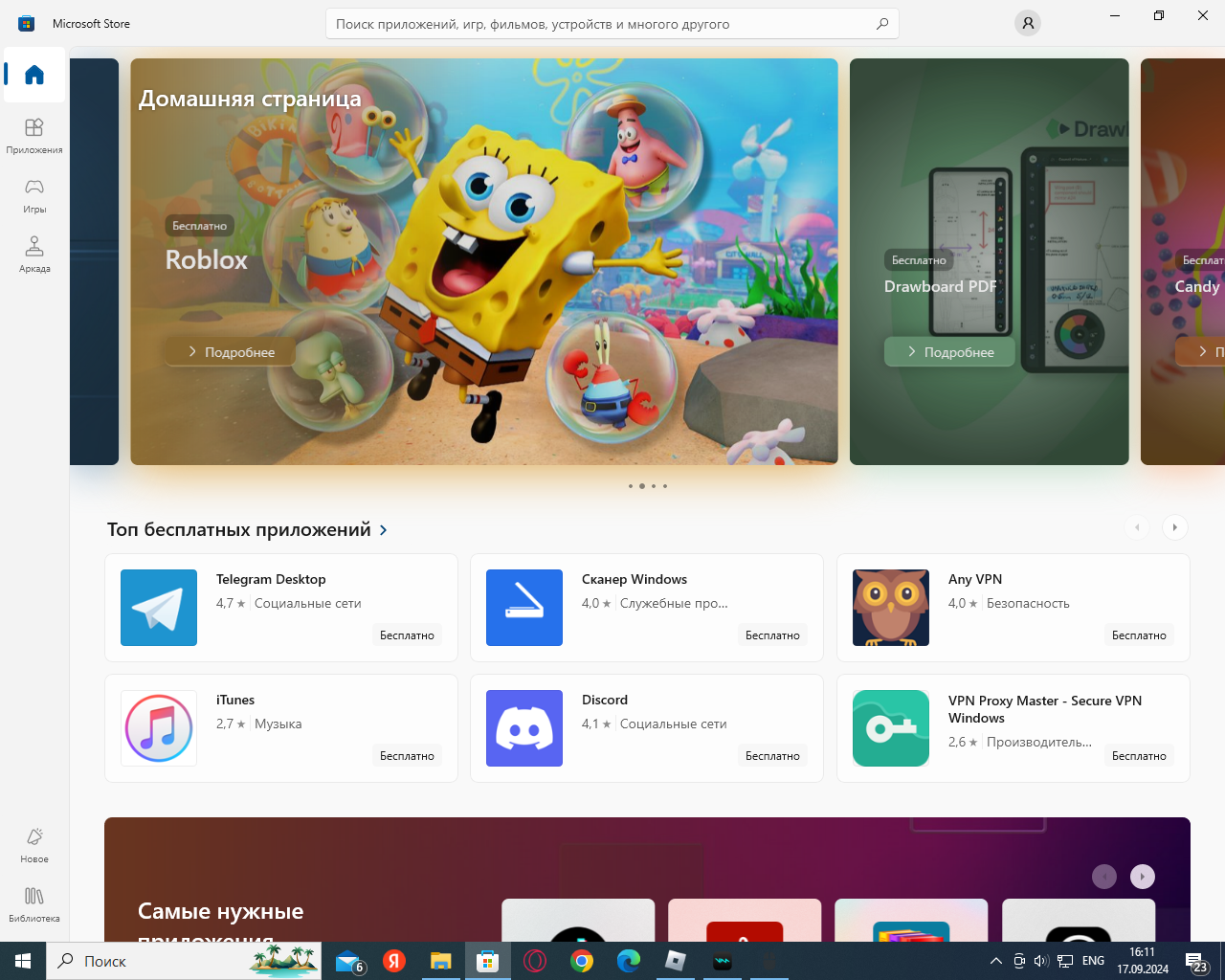The width and height of the screenshot is (1225, 980).
Task: Open the Home tab in sidebar
Action: point(34,75)
